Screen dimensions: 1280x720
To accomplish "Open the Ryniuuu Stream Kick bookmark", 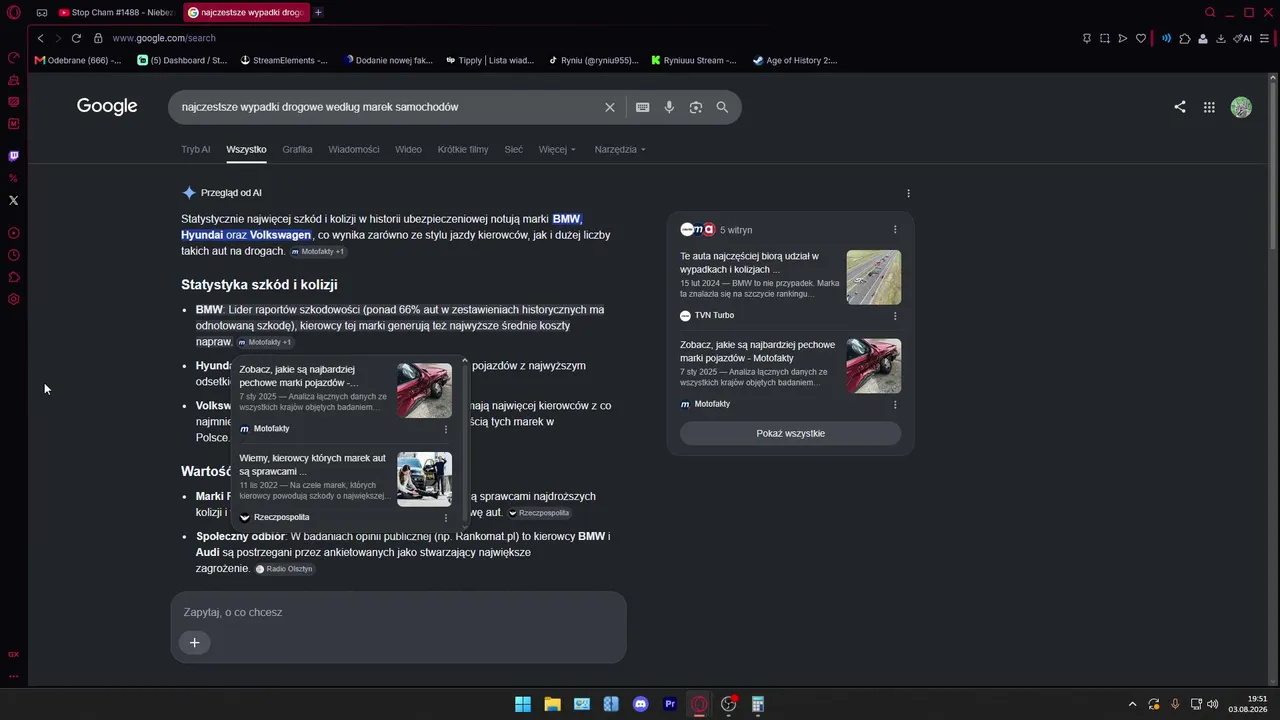I will (x=694, y=60).
